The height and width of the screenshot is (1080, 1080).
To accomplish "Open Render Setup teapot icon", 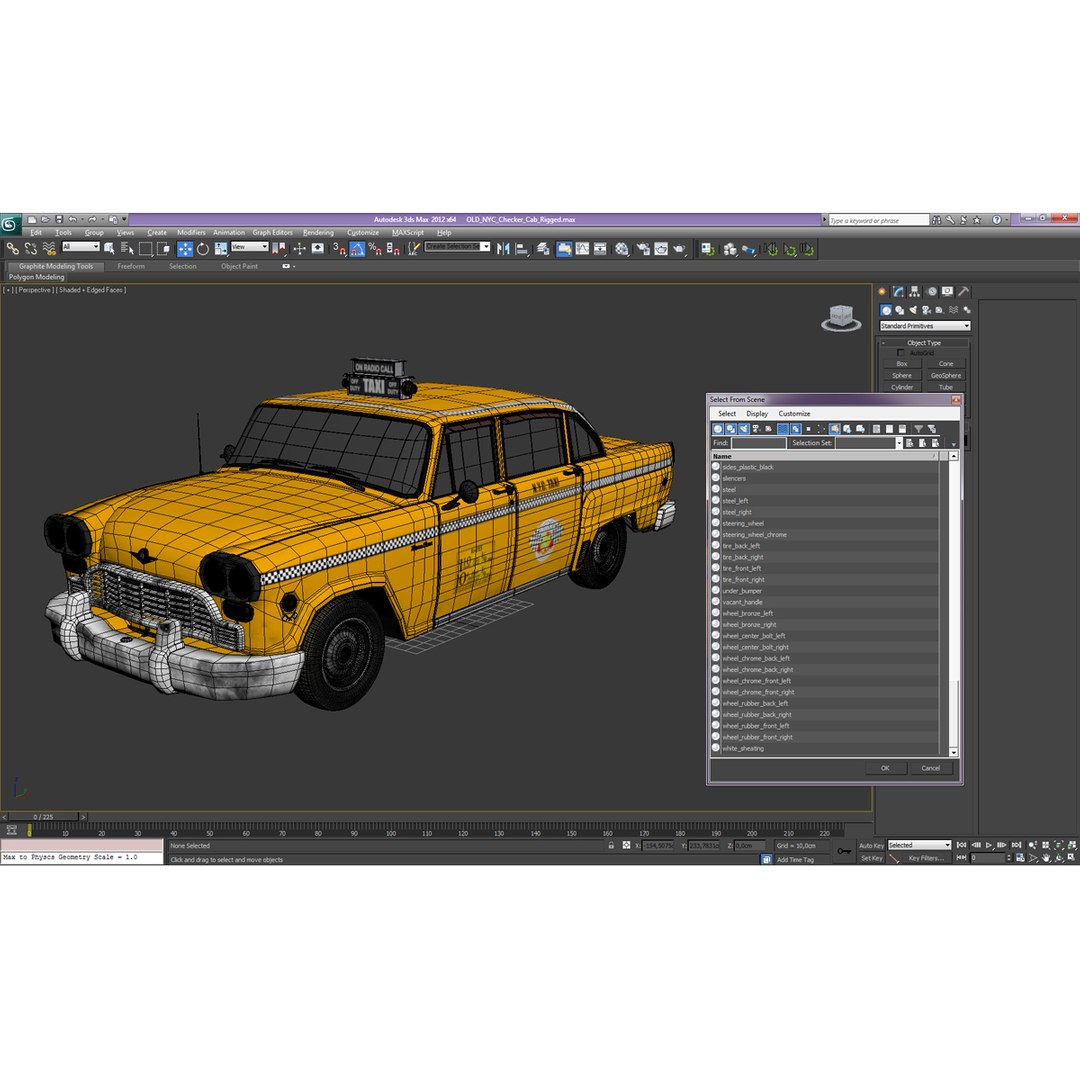I will pos(643,249).
